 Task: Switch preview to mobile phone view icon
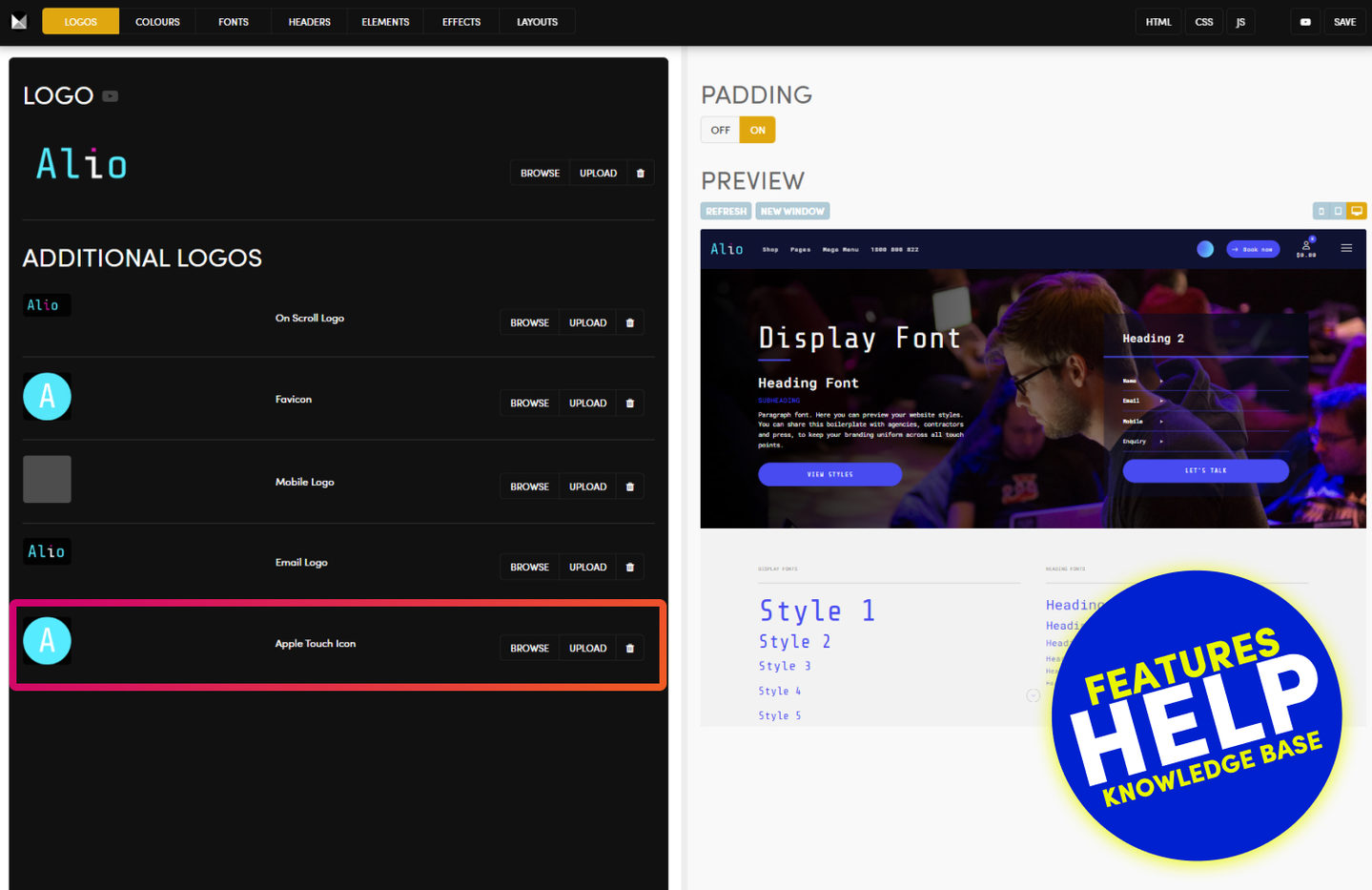[x=1321, y=211]
